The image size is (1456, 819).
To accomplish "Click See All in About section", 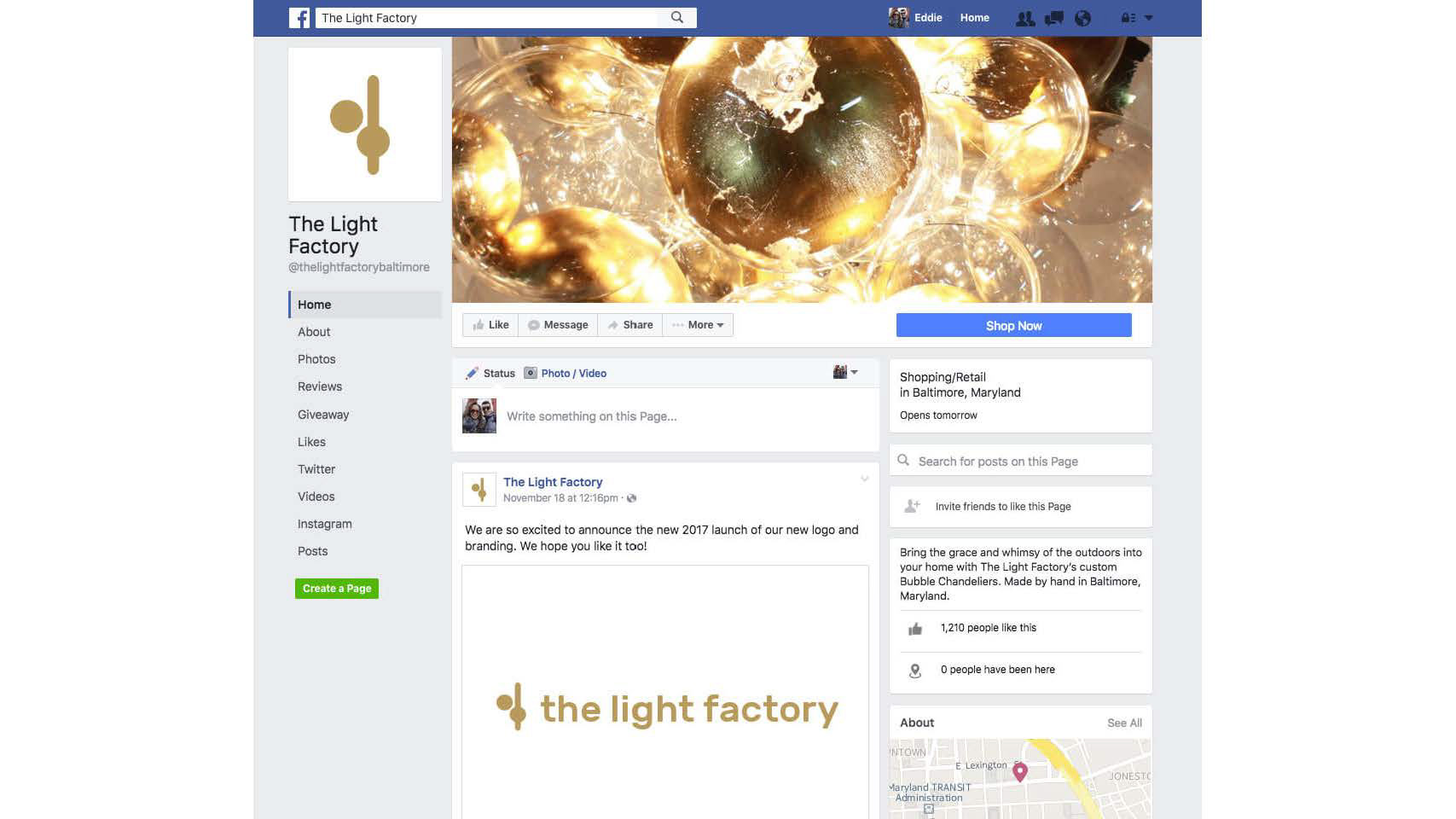I will 1124,723.
